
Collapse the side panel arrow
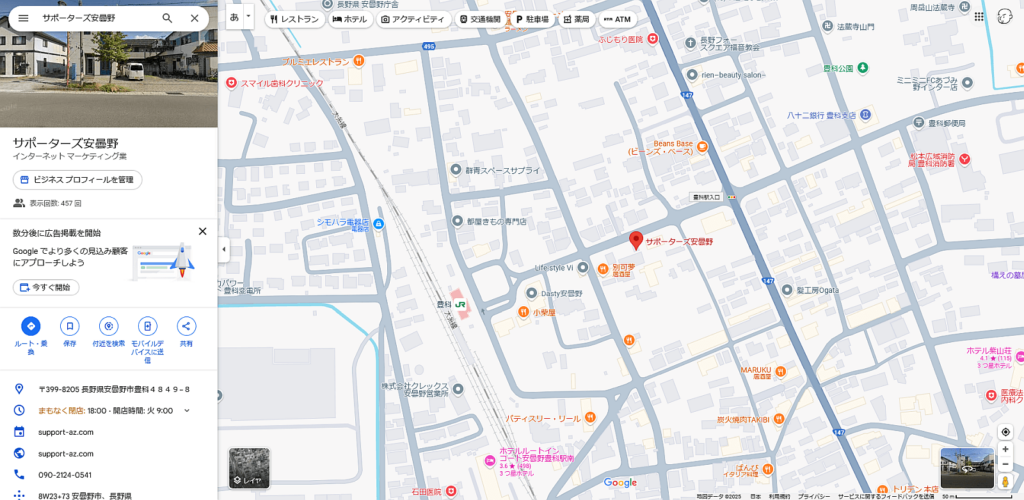pyautogui.click(x=223, y=249)
